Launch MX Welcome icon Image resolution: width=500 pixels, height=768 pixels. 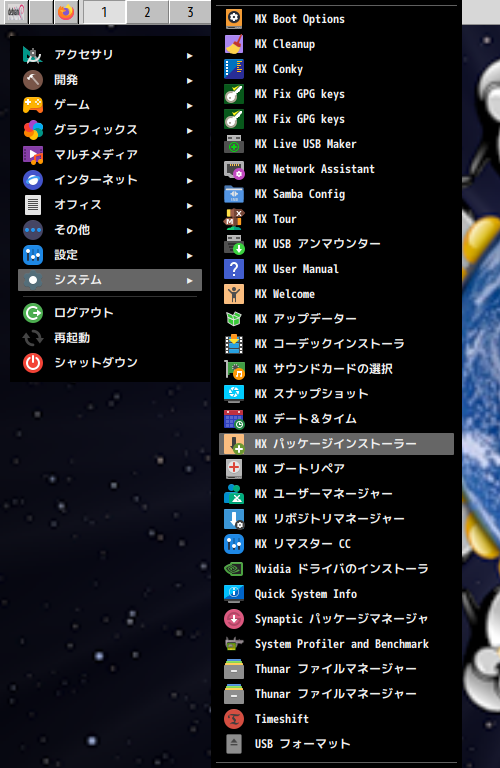pyautogui.click(x=234, y=293)
